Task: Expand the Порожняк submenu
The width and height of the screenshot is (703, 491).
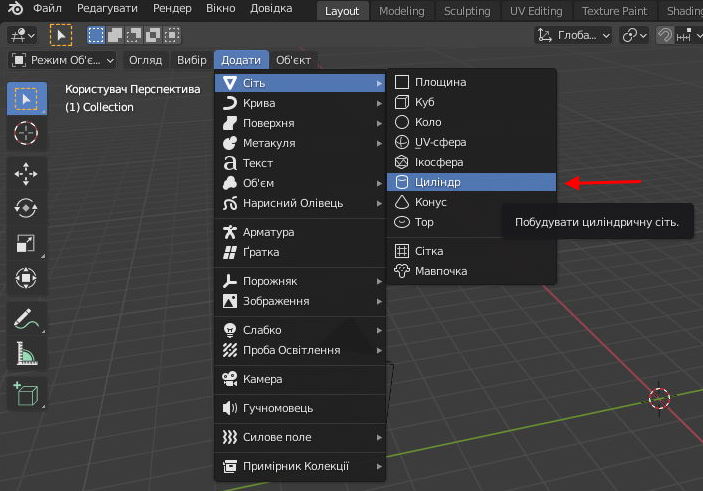Action: (x=300, y=281)
